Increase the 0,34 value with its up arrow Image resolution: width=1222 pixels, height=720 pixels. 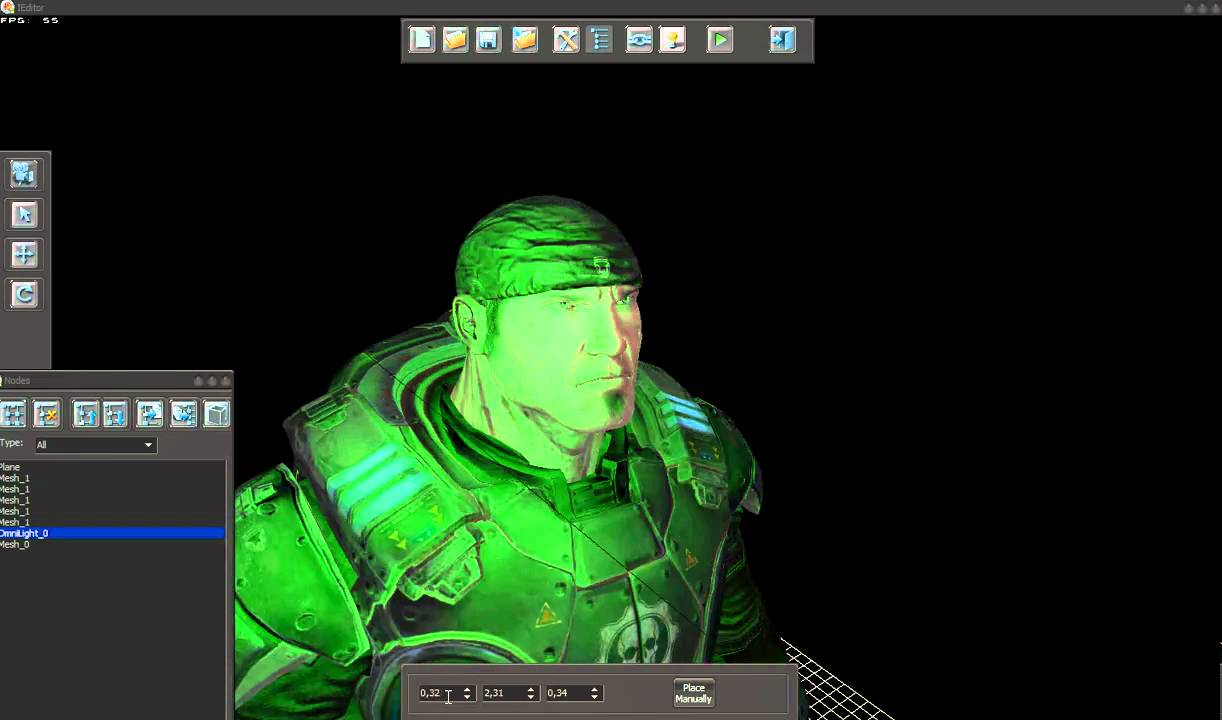pos(595,689)
